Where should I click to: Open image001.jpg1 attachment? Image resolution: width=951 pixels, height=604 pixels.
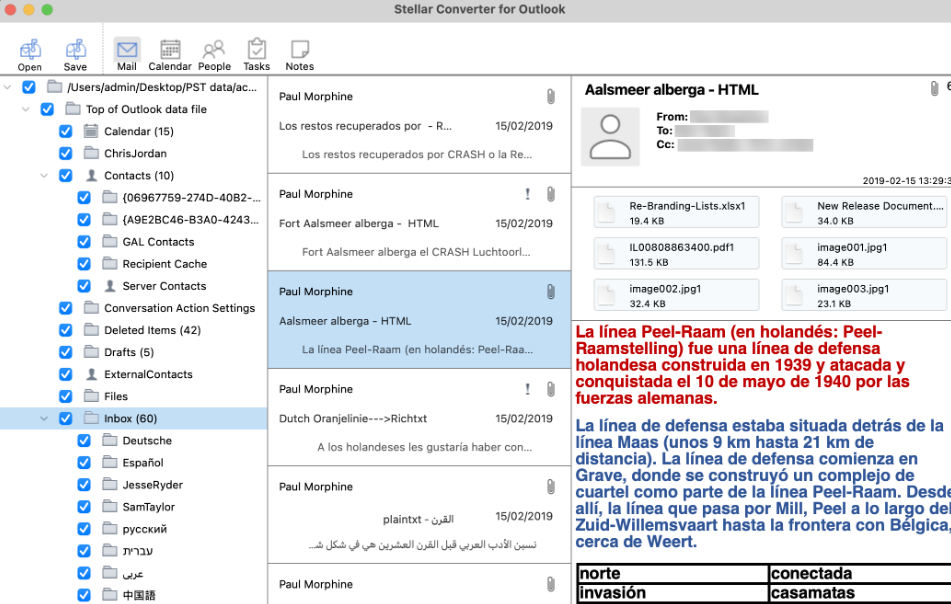click(x=864, y=253)
